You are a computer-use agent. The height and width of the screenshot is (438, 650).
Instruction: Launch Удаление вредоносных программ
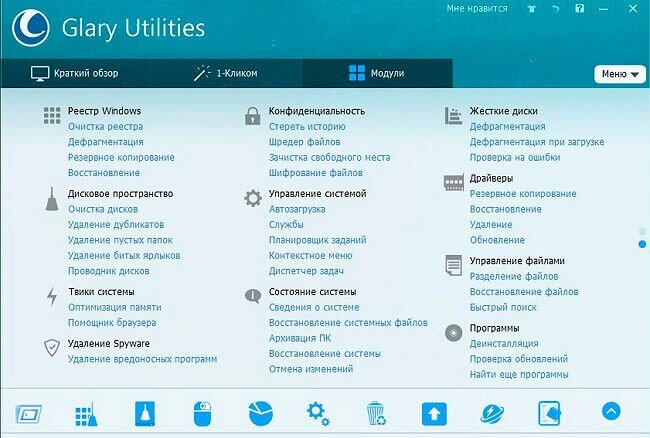[142, 359]
